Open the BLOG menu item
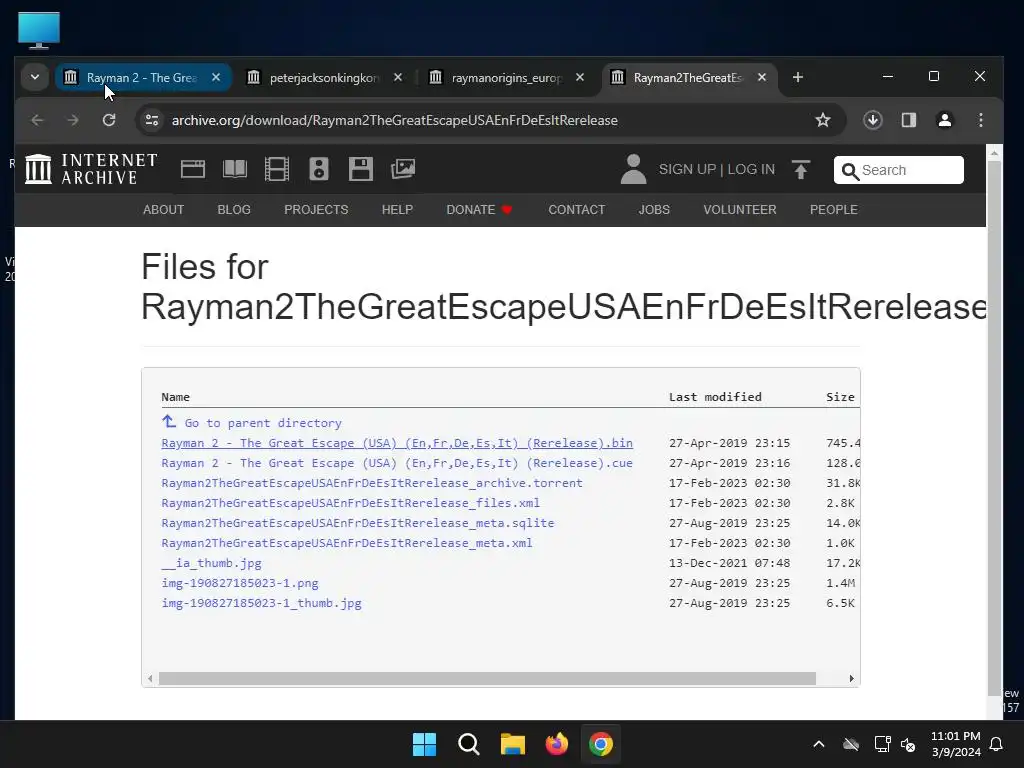This screenshot has height=768, width=1024. pyautogui.click(x=234, y=210)
